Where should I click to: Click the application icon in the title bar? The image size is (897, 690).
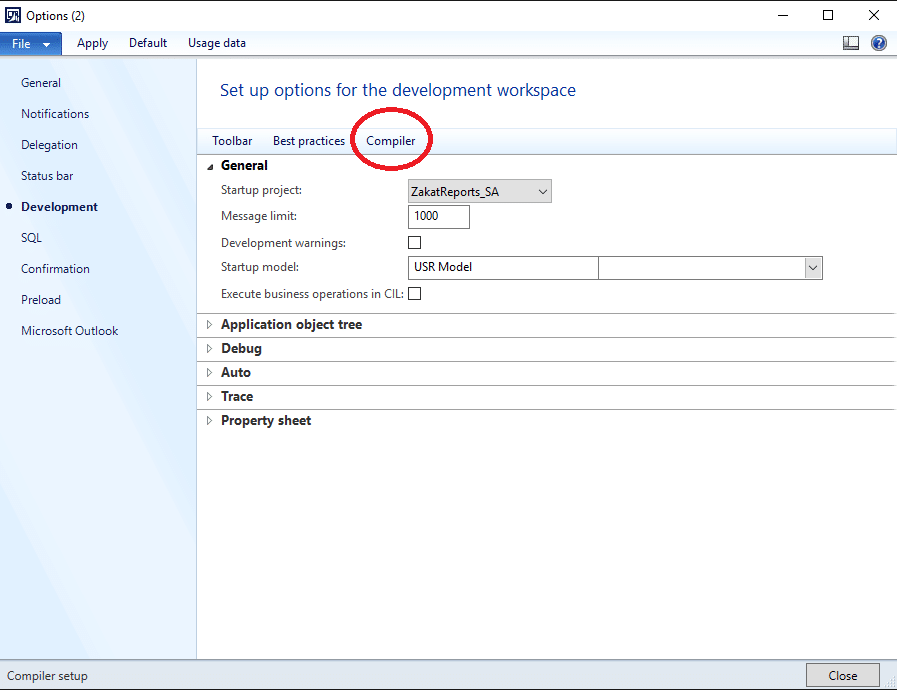[14, 15]
